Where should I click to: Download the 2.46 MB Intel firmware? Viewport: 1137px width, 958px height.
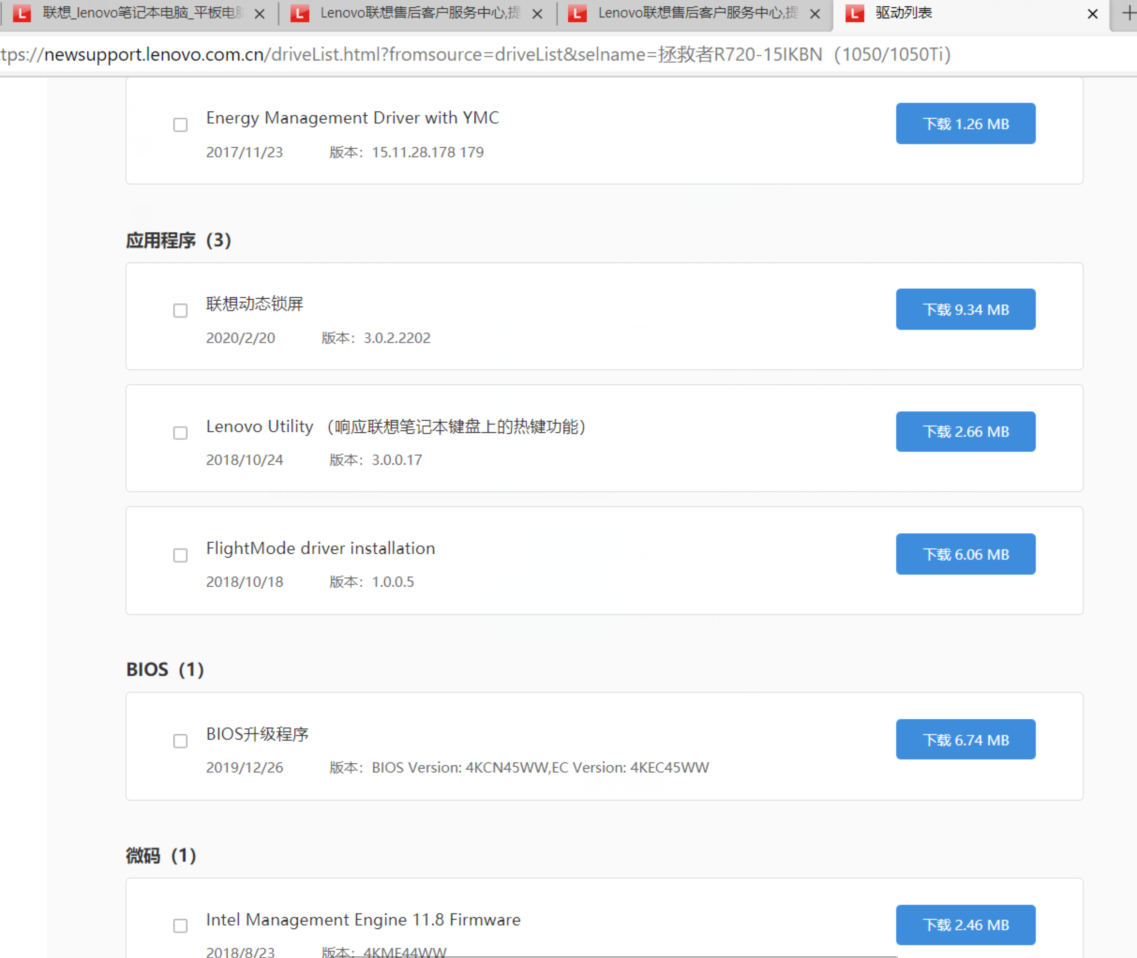(x=965, y=925)
